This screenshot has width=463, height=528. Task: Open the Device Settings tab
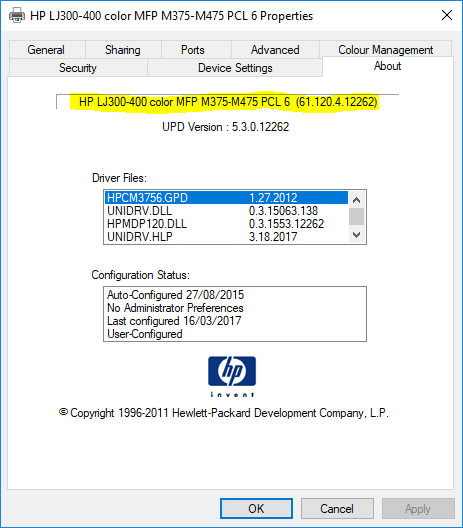click(235, 68)
